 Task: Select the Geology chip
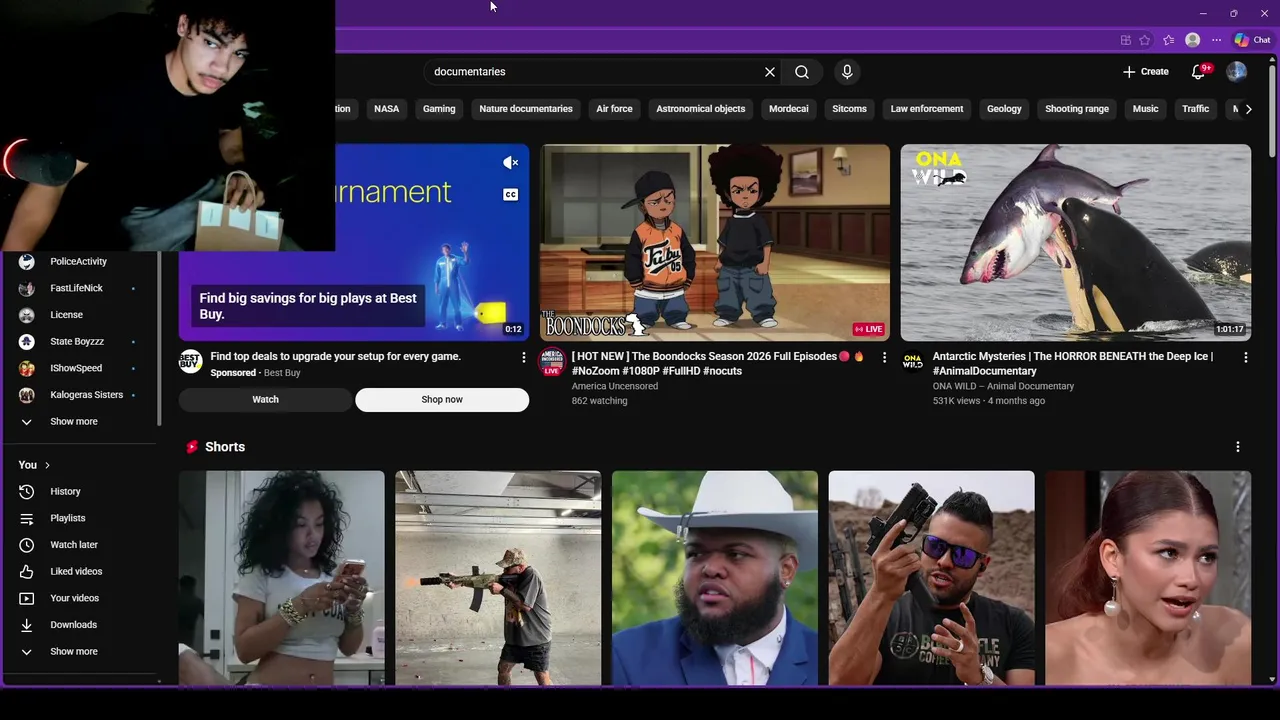[x=1004, y=109]
